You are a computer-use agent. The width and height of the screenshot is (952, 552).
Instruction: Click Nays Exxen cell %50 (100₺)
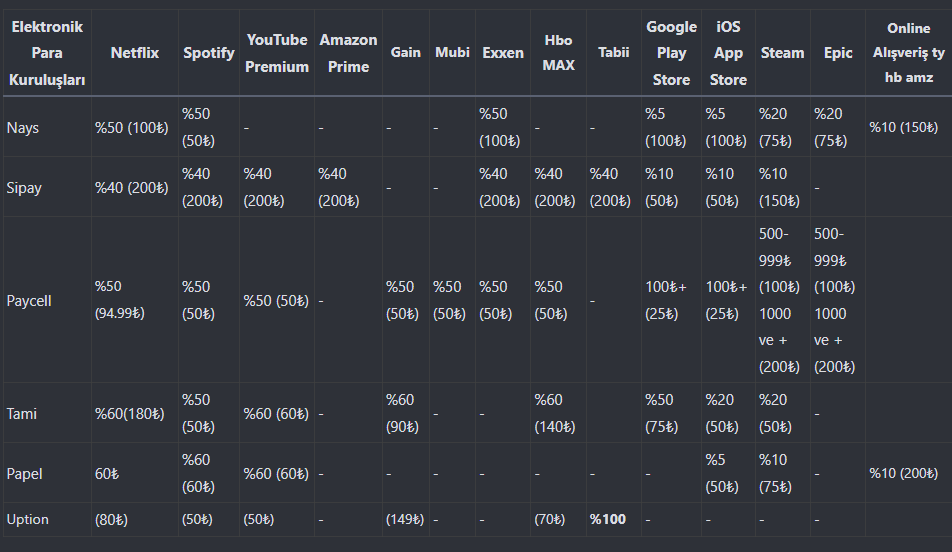pos(500,128)
